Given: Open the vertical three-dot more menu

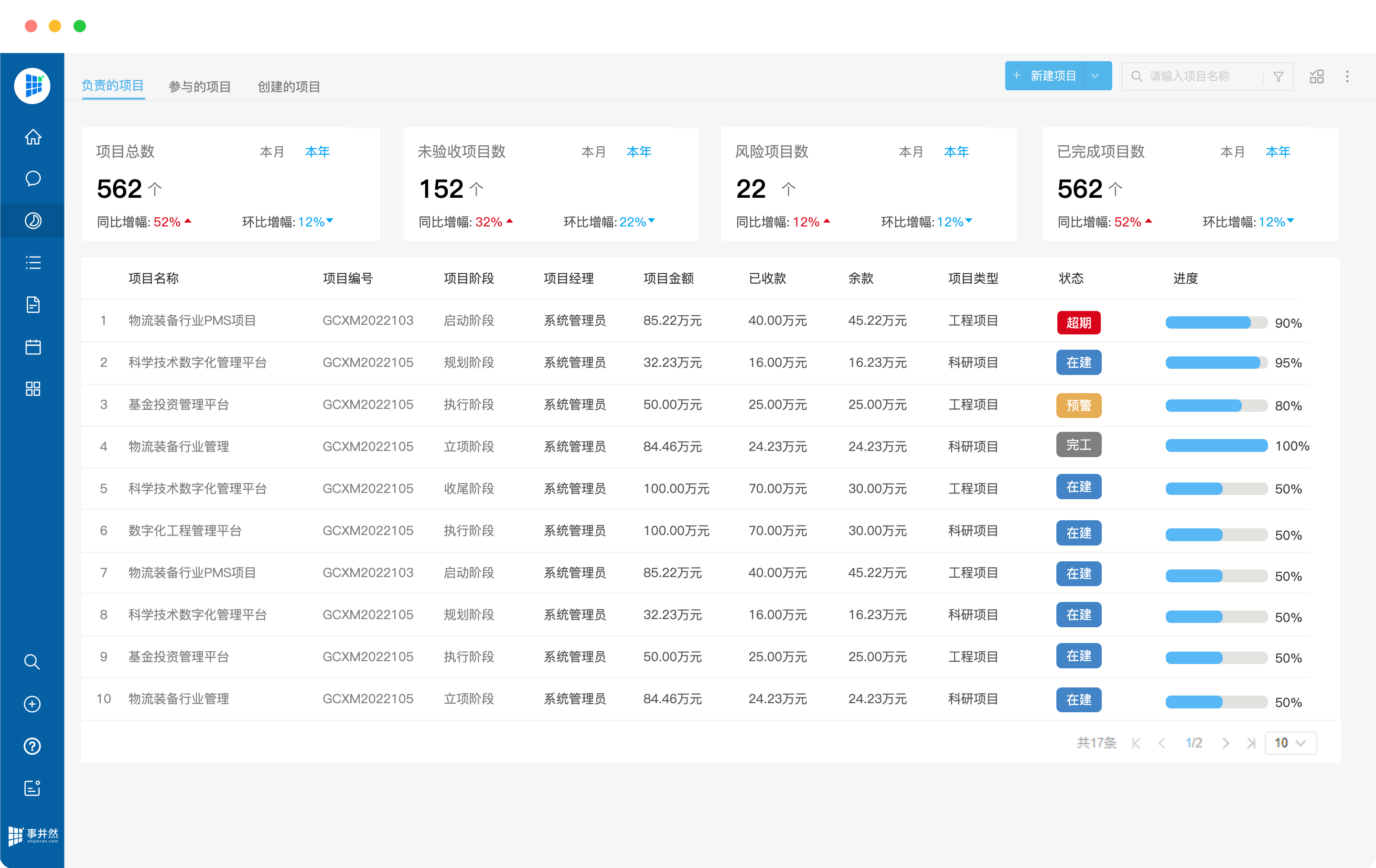Looking at the screenshot, I should (x=1347, y=76).
